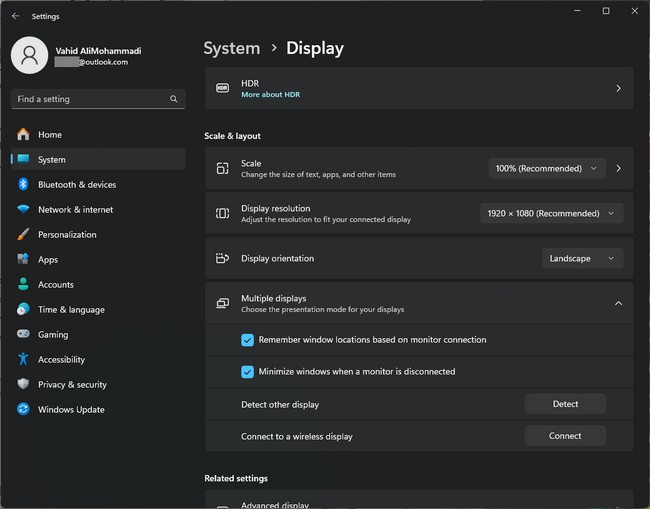This screenshot has width=650, height=509.
Task: Click Detect other display label
Action: pos(280,405)
